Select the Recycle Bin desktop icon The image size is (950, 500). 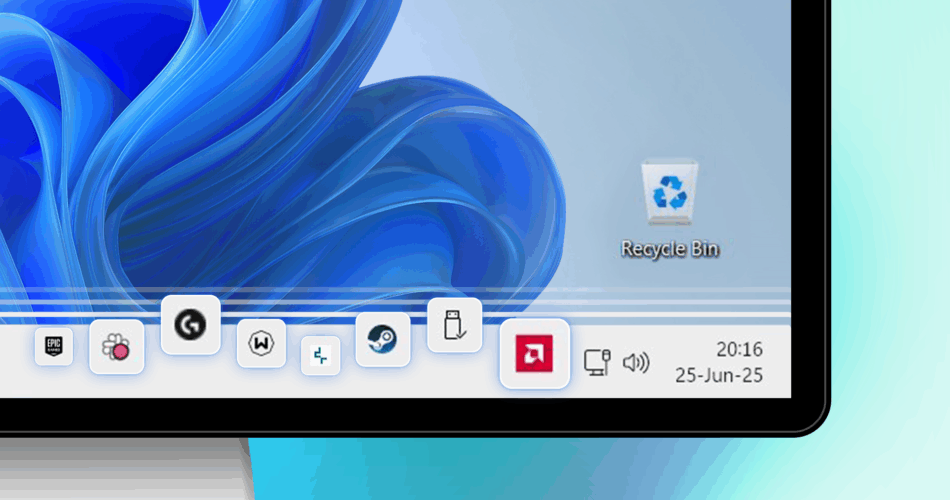[x=669, y=192]
